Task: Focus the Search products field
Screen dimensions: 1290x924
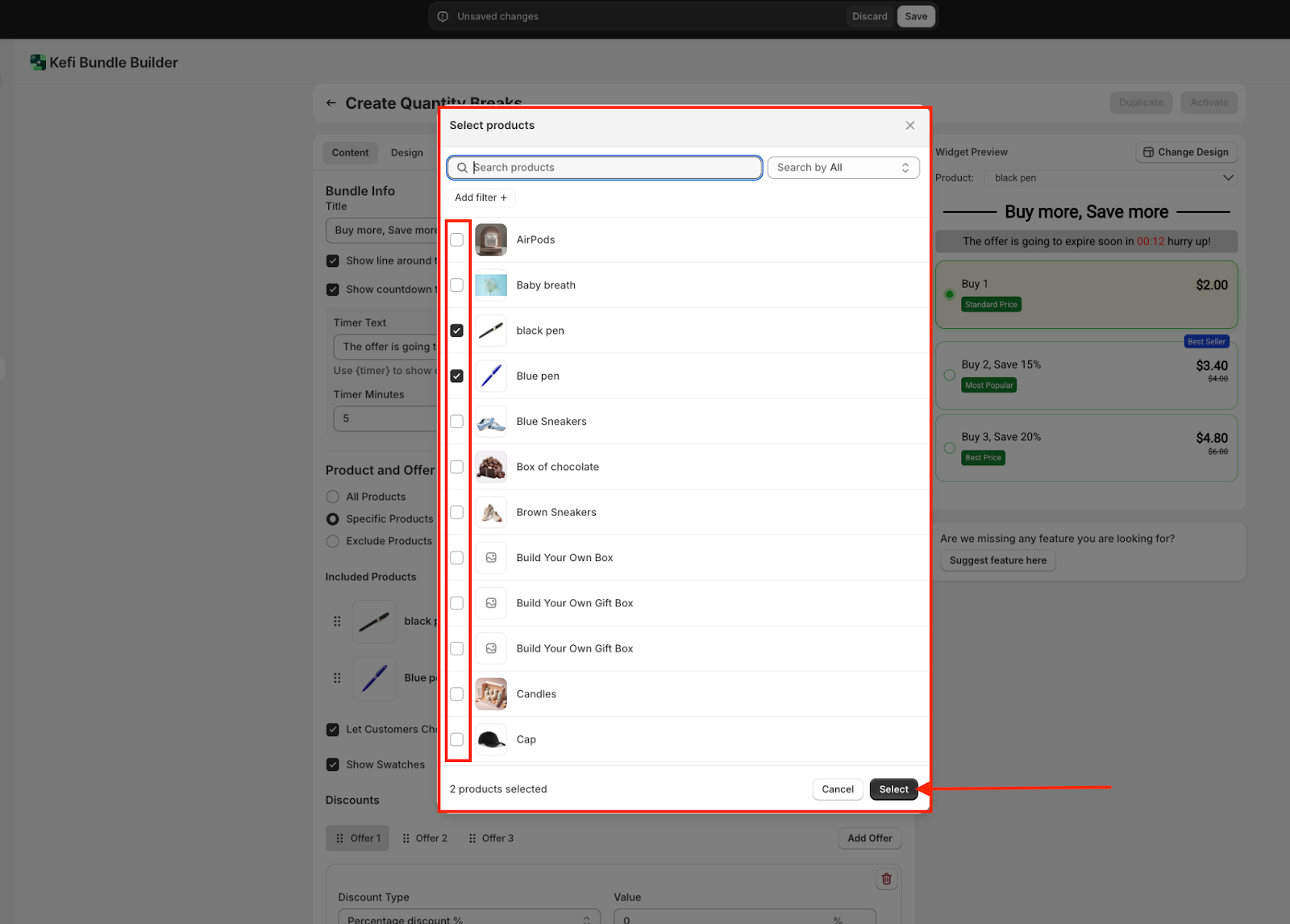Action: click(x=605, y=168)
